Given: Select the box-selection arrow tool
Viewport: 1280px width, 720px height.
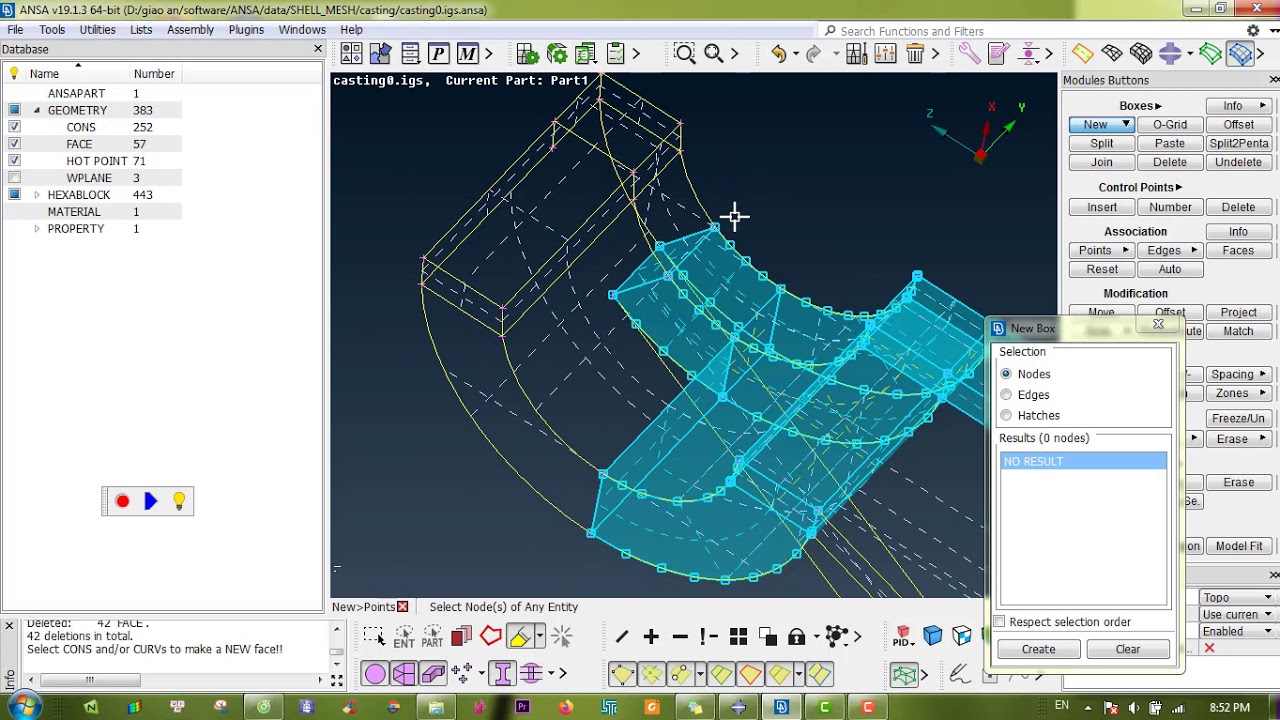Looking at the screenshot, I should pos(374,636).
